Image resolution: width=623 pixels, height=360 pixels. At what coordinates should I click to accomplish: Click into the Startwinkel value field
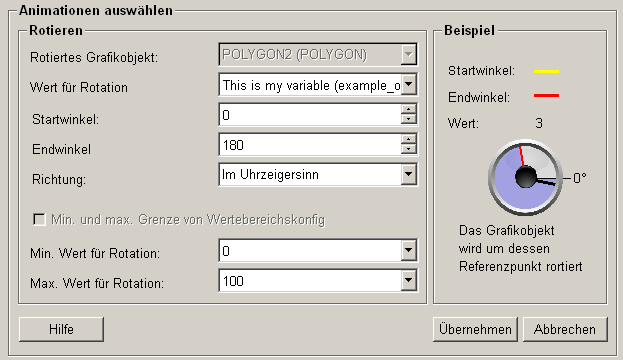[310, 114]
